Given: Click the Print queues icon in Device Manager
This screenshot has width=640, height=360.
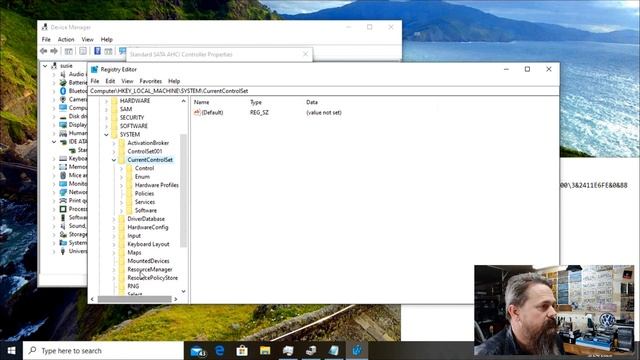Looking at the screenshot, I should click(63, 200).
